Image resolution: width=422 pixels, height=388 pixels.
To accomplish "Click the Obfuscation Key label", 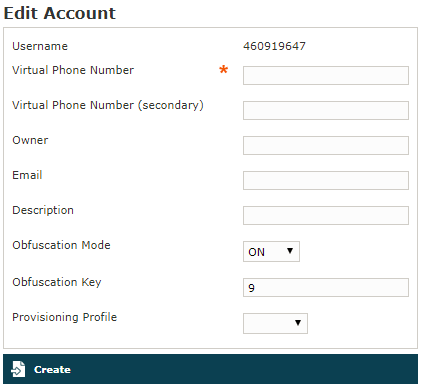I will (x=57, y=282).
